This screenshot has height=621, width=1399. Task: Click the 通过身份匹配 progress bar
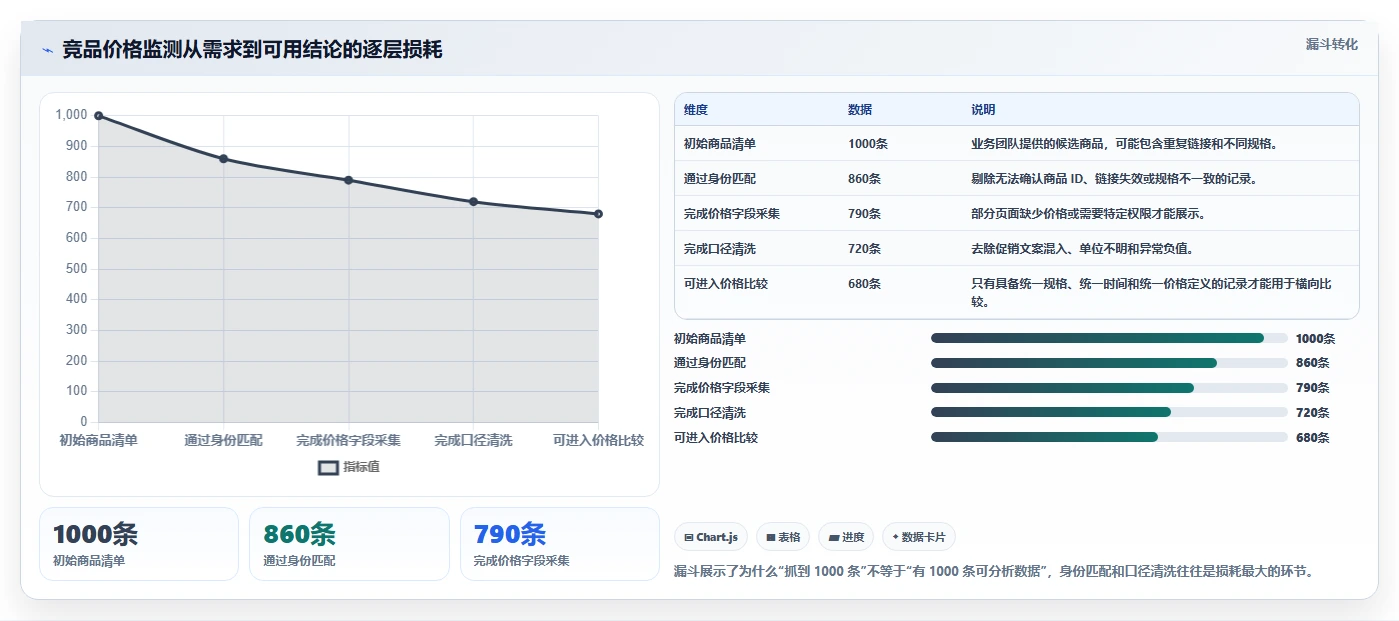coord(1109,363)
